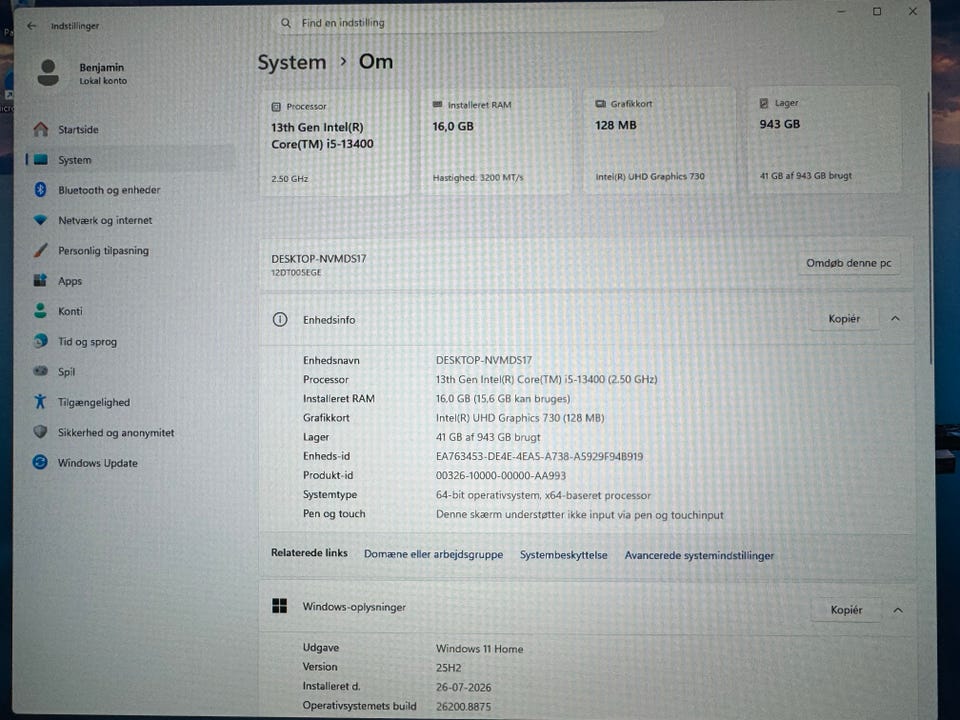Click the Grafikkort icon on card
Screen dimensions: 960x720
tap(600, 104)
